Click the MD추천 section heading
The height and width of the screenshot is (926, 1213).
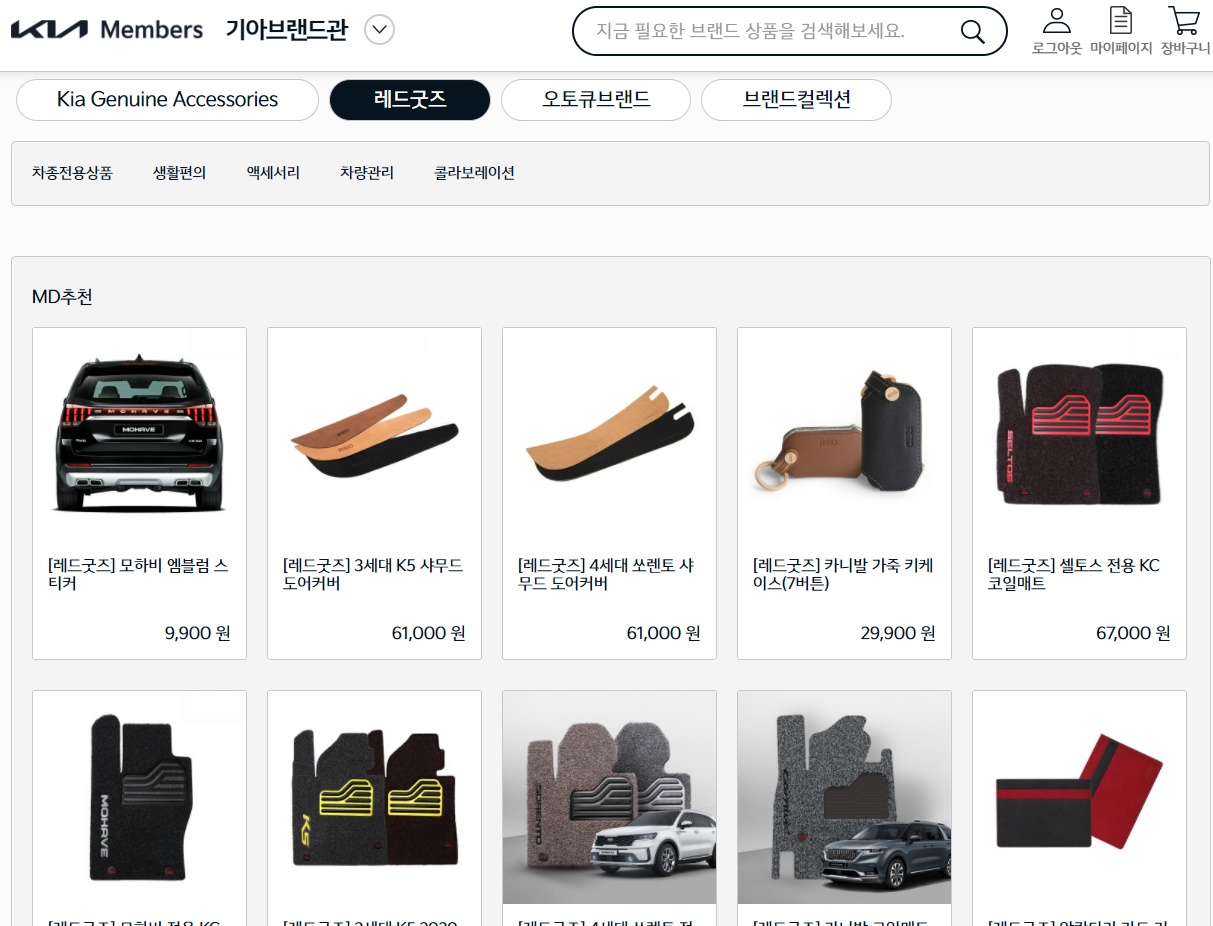point(62,297)
